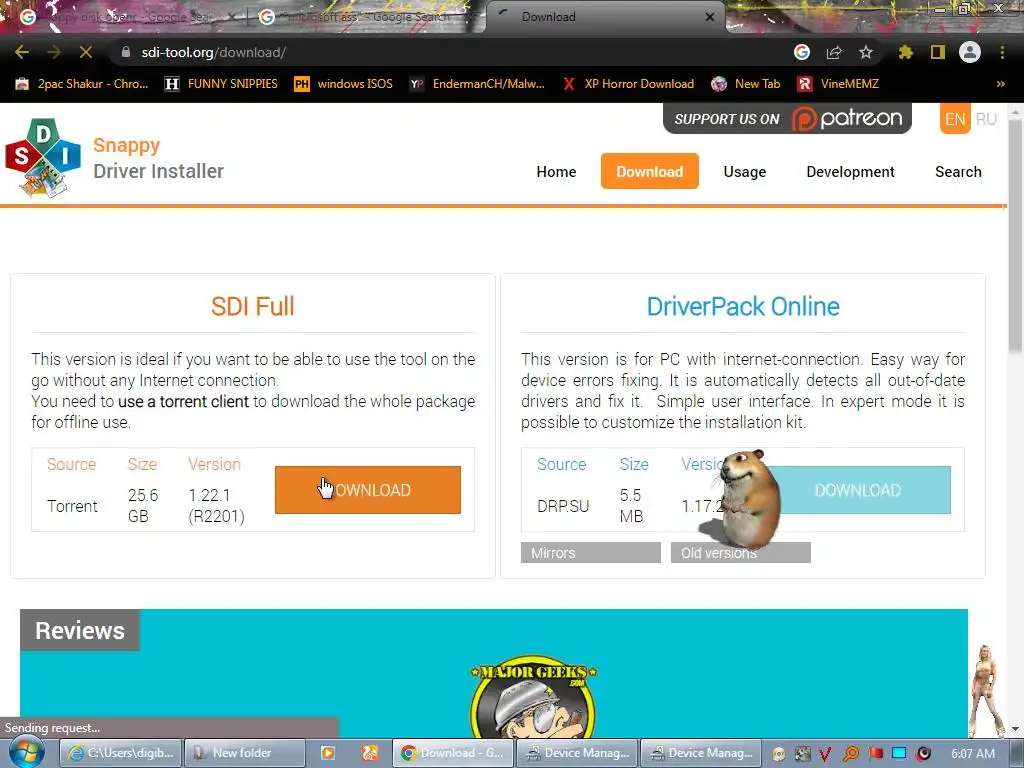Viewport: 1024px width, 768px height.
Task: Select the Download menu item
Action: (650, 171)
